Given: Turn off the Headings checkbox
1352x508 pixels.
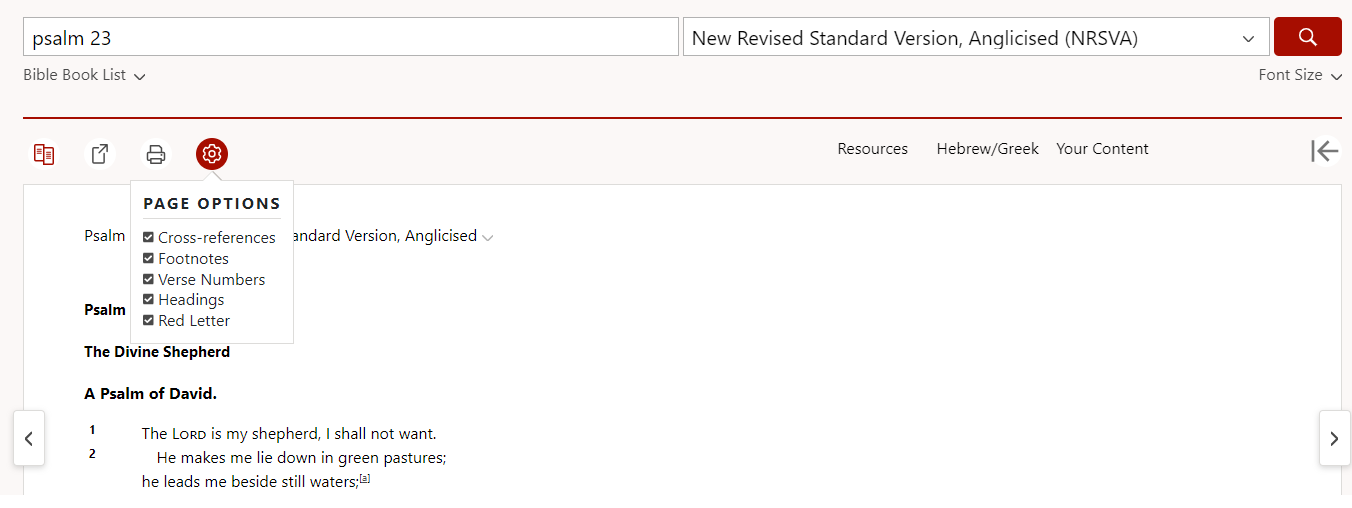Looking at the screenshot, I should (x=148, y=299).
